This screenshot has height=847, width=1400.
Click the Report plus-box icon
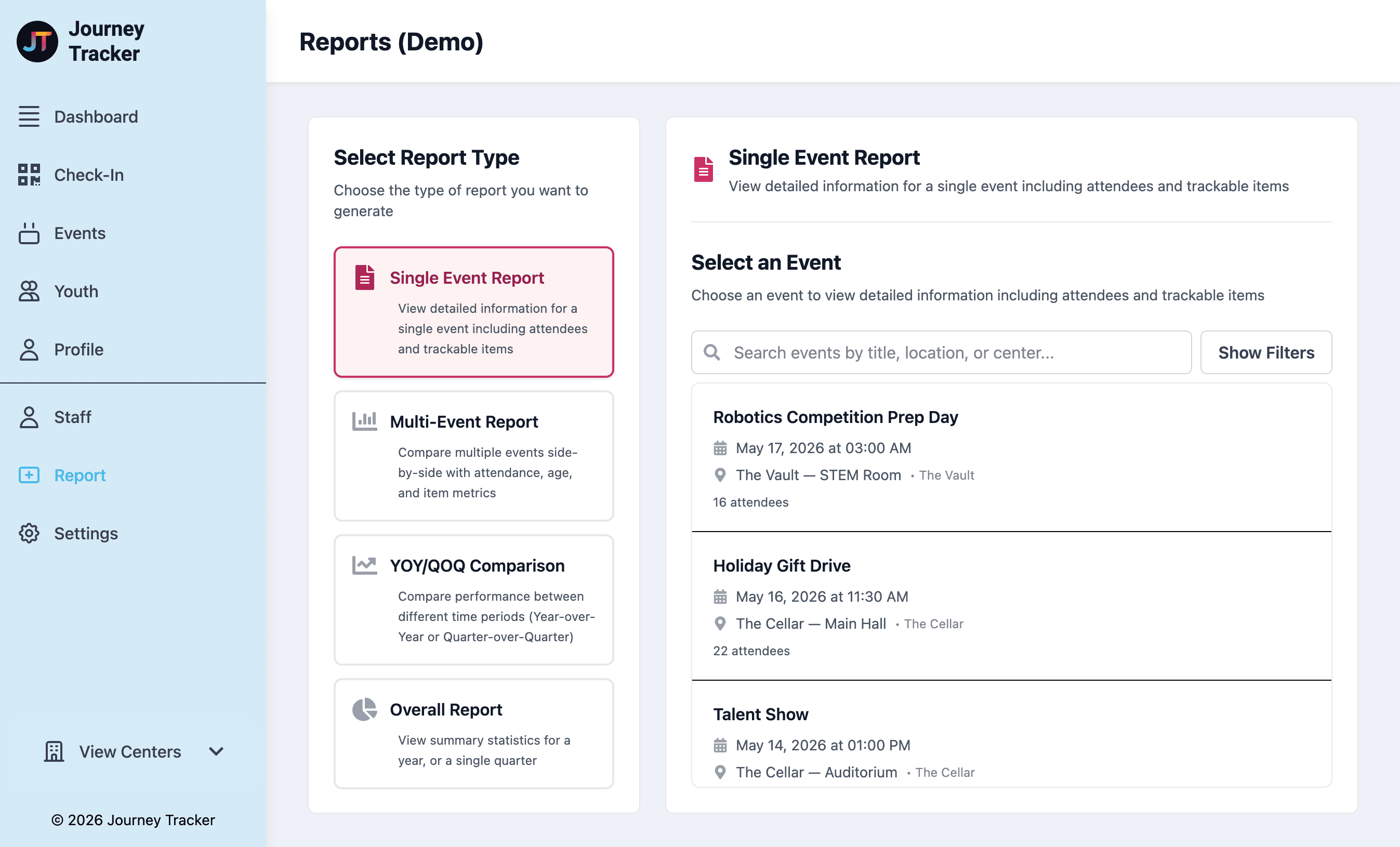29,475
